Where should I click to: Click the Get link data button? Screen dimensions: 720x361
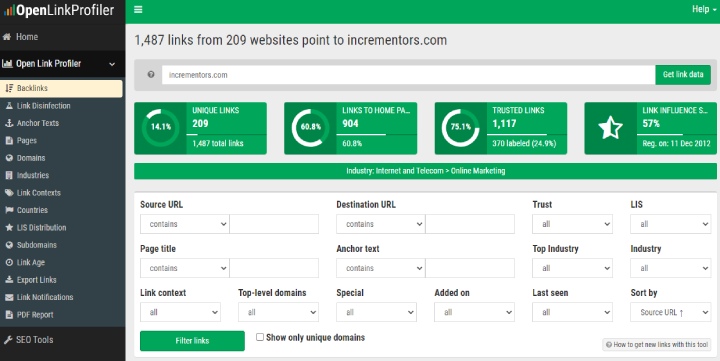click(683, 74)
